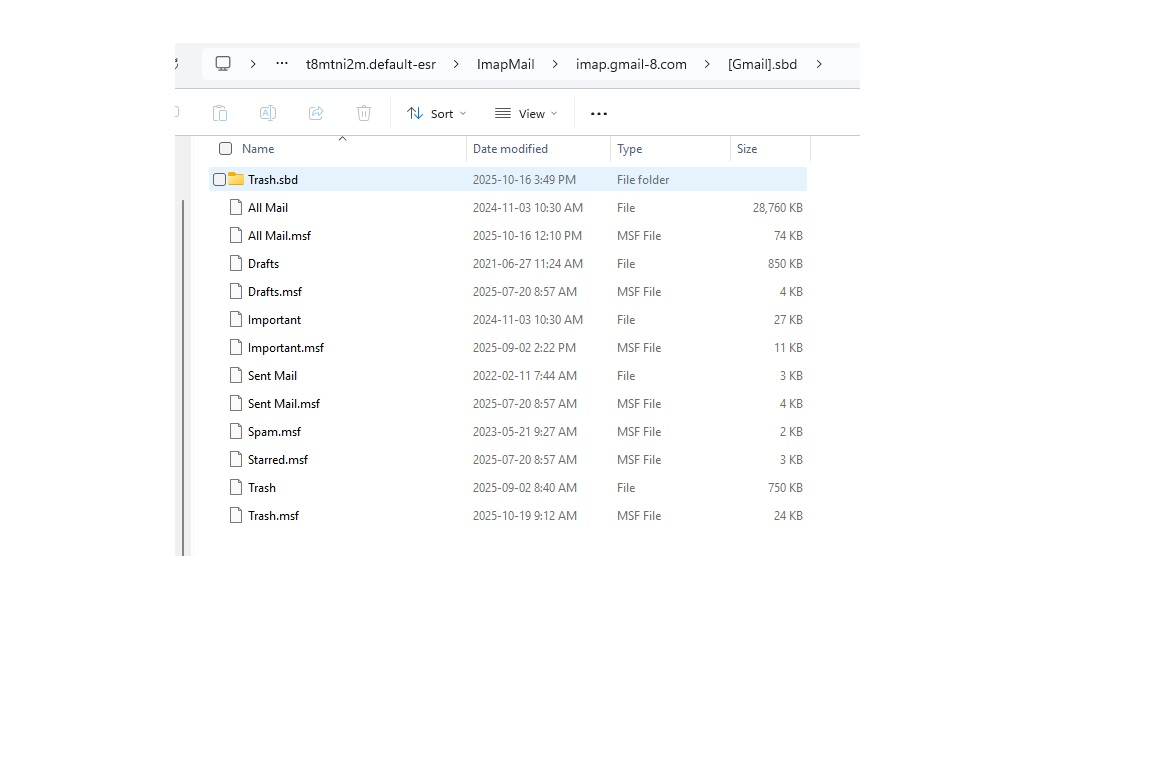Click the Share toolbar icon

[316, 113]
